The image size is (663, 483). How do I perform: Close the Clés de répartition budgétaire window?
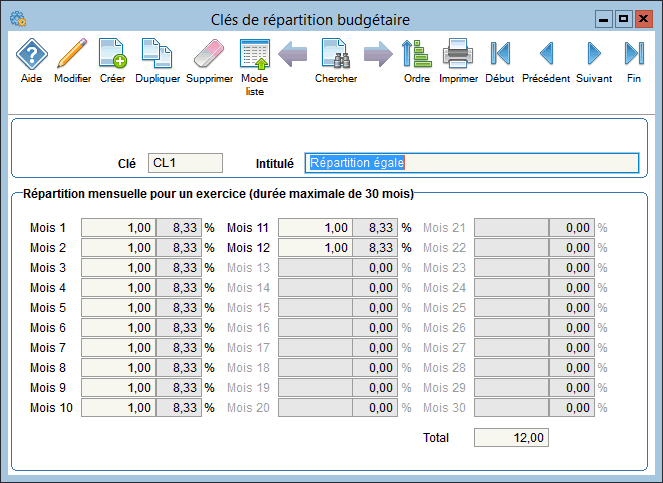tap(644, 19)
